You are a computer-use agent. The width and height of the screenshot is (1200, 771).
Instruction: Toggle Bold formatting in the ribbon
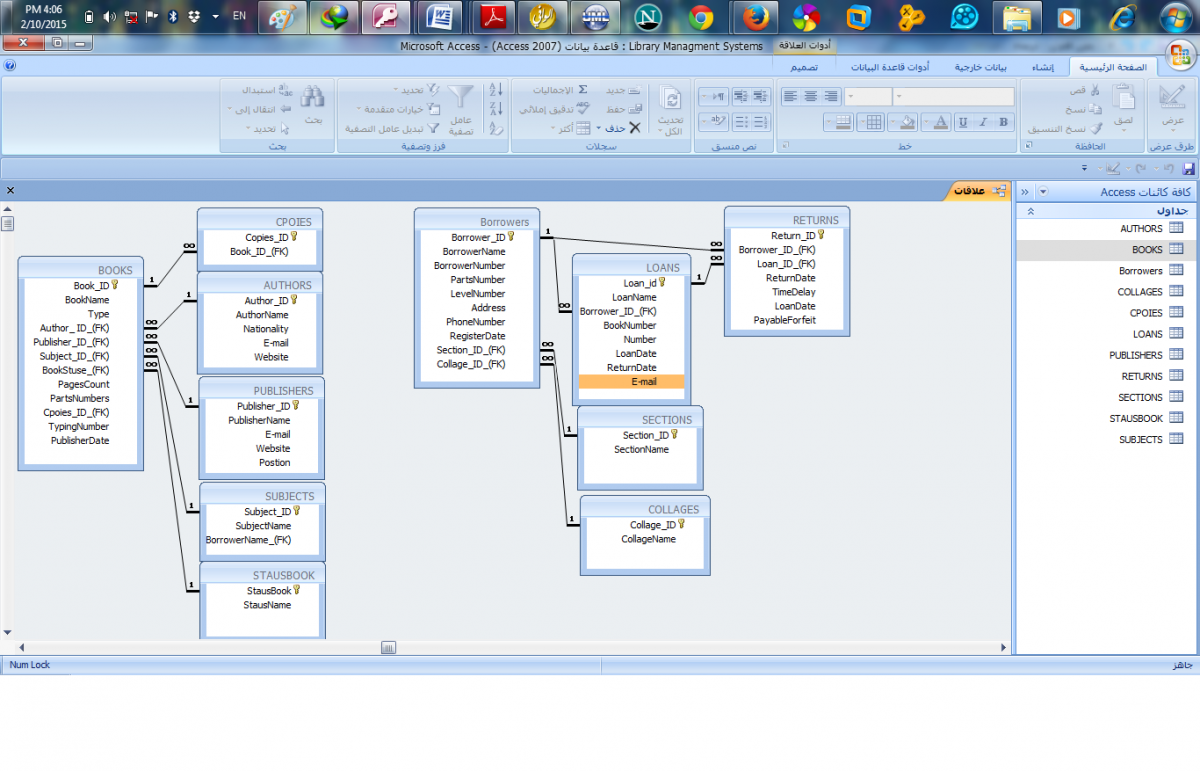1003,122
